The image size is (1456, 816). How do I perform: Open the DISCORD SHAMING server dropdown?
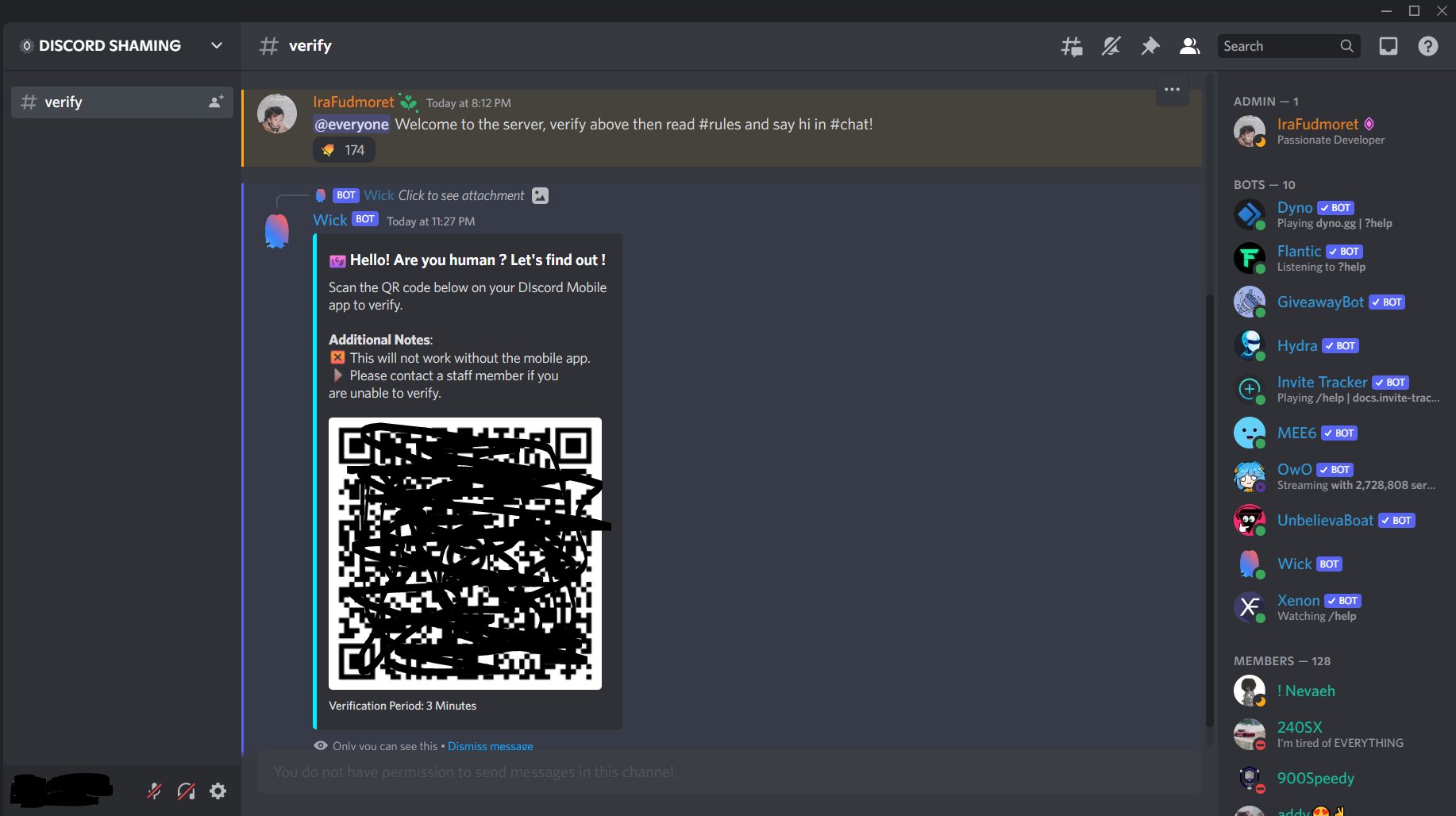[x=217, y=45]
